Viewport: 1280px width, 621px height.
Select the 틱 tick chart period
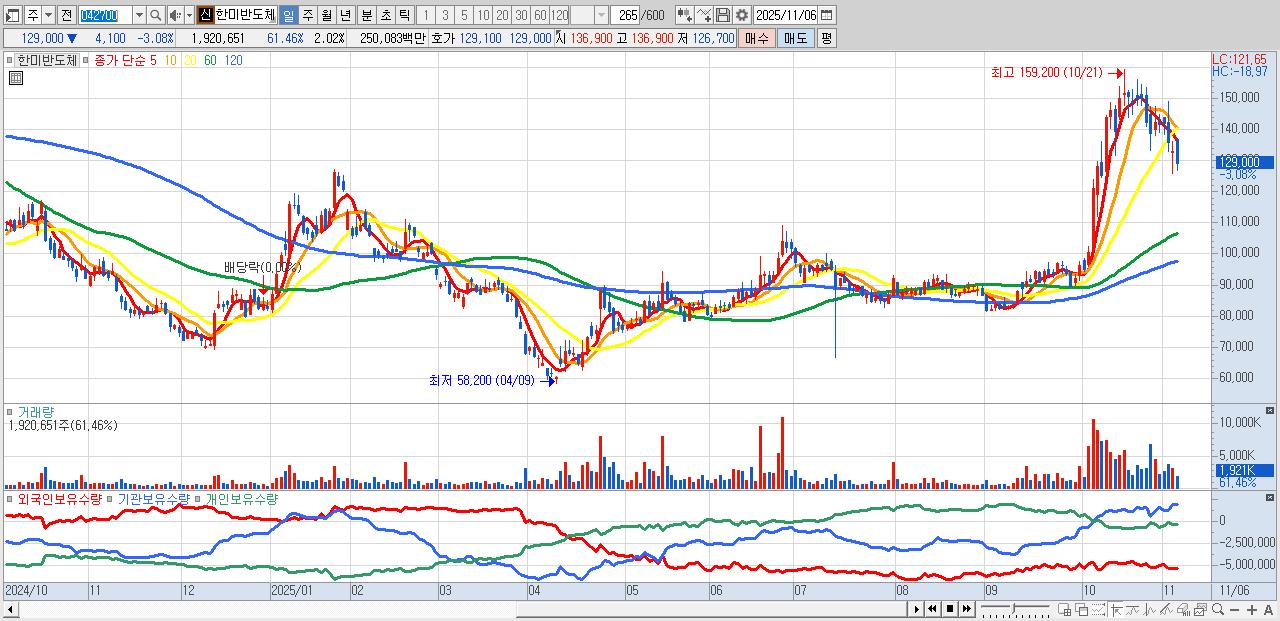[x=404, y=15]
